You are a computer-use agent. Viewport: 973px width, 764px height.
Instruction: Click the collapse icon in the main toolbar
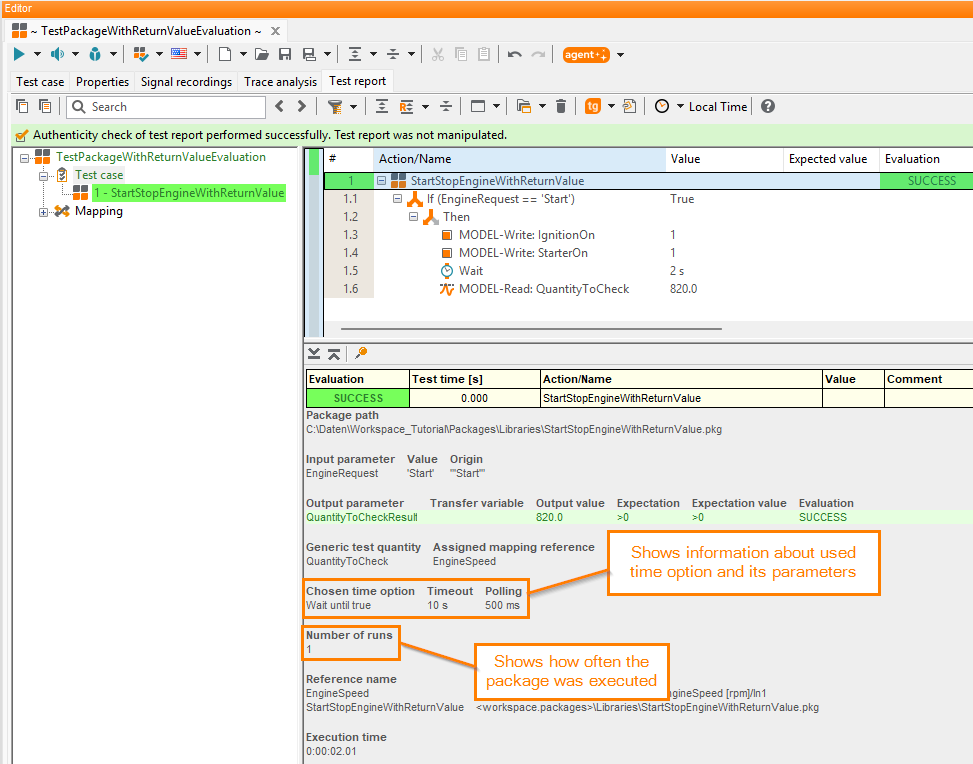(x=393, y=55)
